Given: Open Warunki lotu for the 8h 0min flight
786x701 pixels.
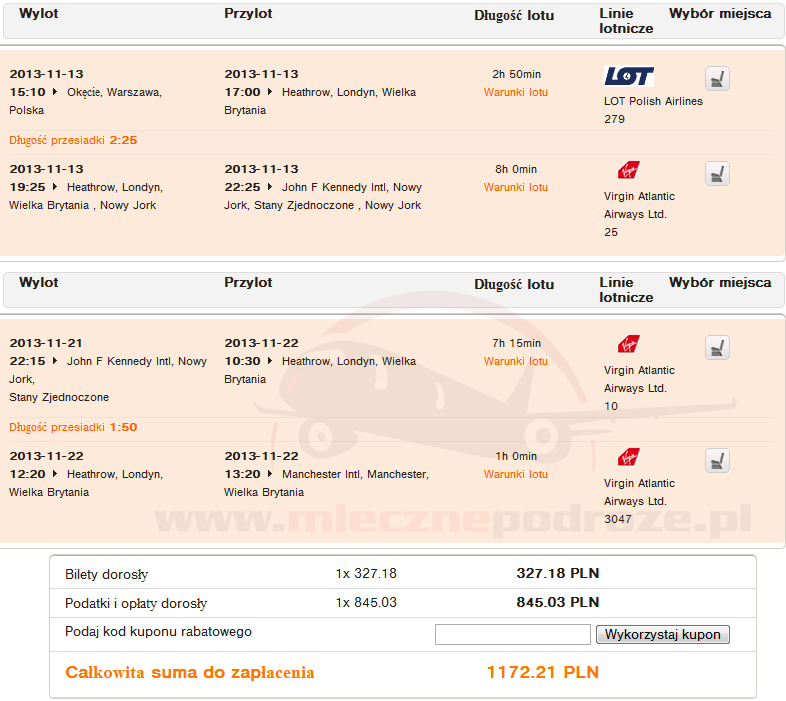Looking at the screenshot, I should click(x=515, y=187).
